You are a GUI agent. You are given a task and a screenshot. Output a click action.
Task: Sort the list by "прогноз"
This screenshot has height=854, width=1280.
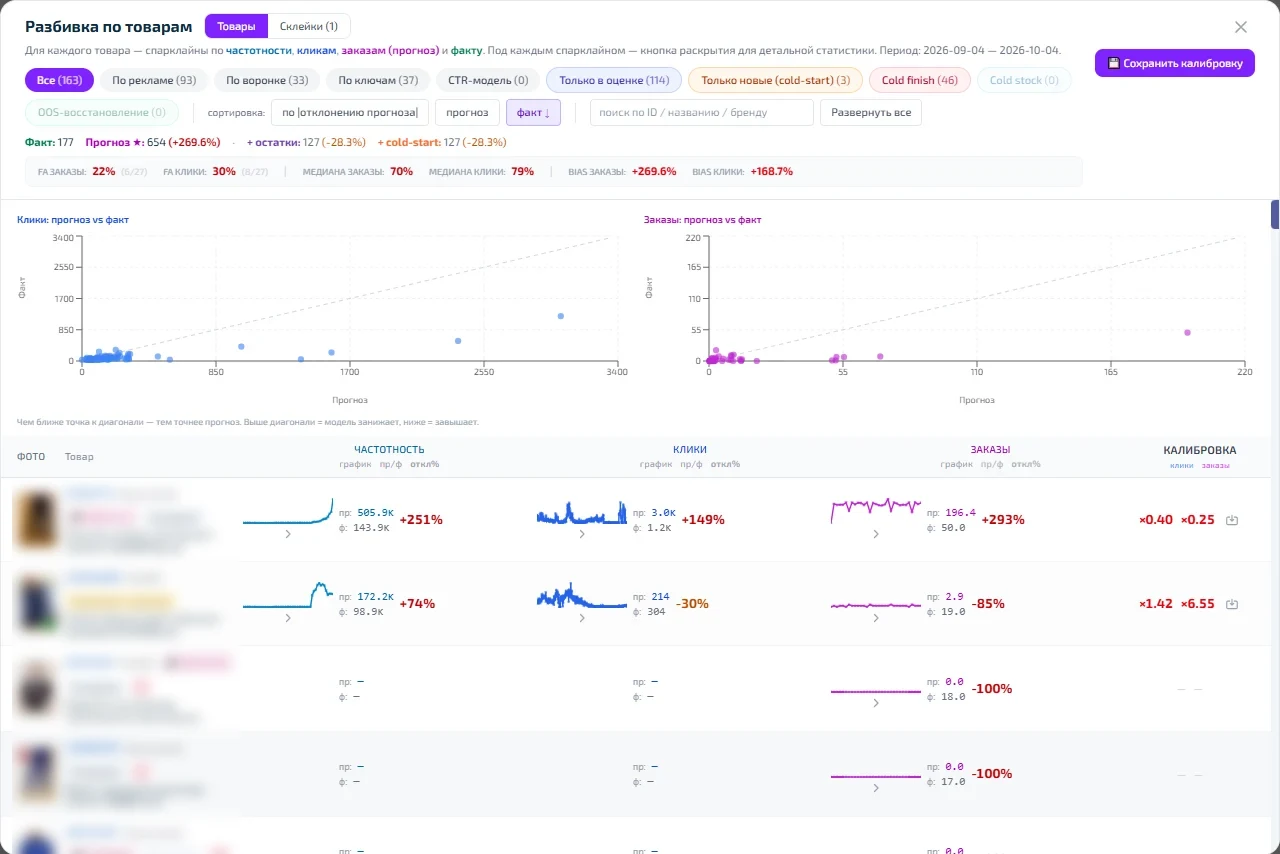467,113
